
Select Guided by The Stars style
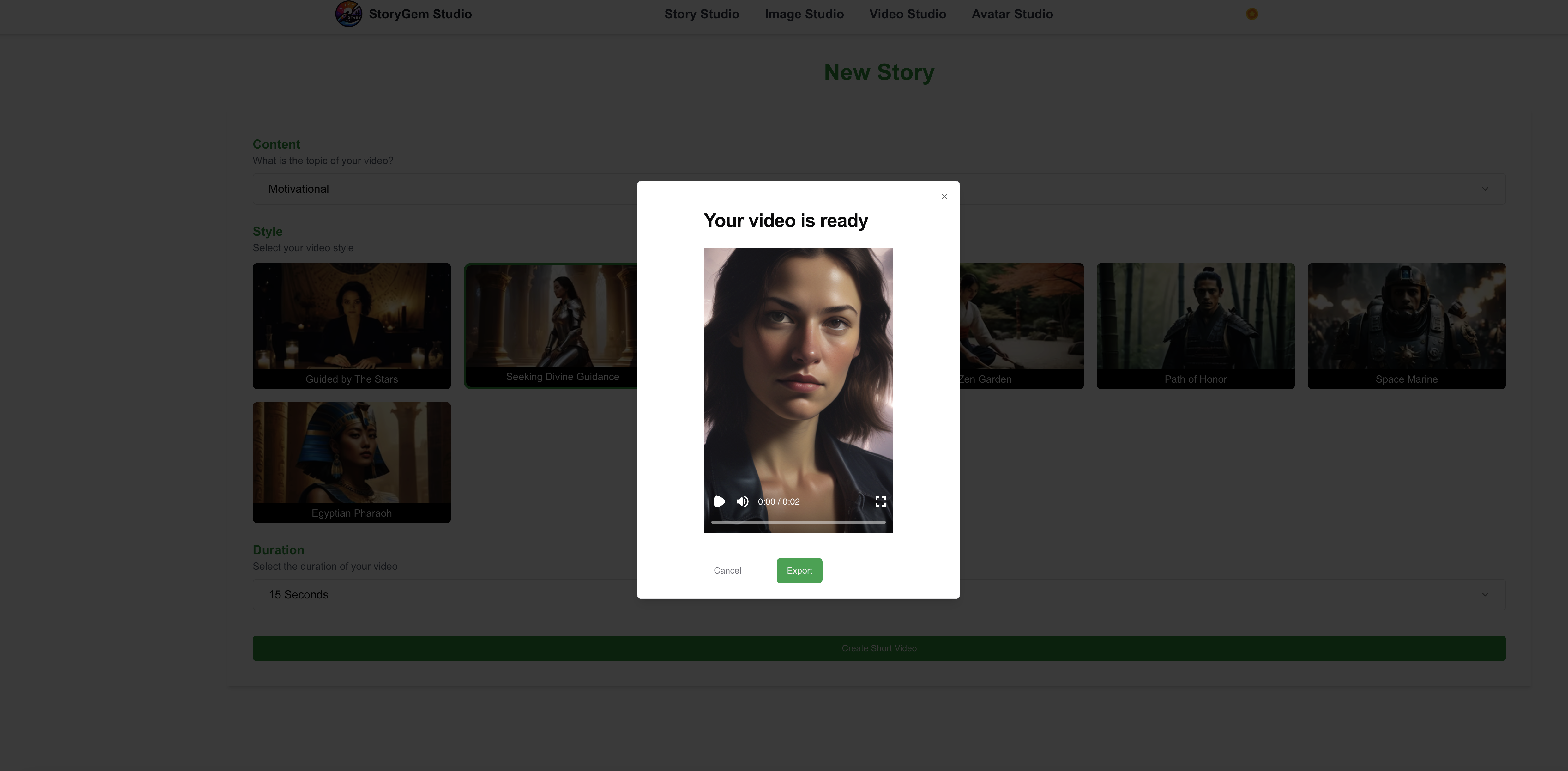point(352,326)
